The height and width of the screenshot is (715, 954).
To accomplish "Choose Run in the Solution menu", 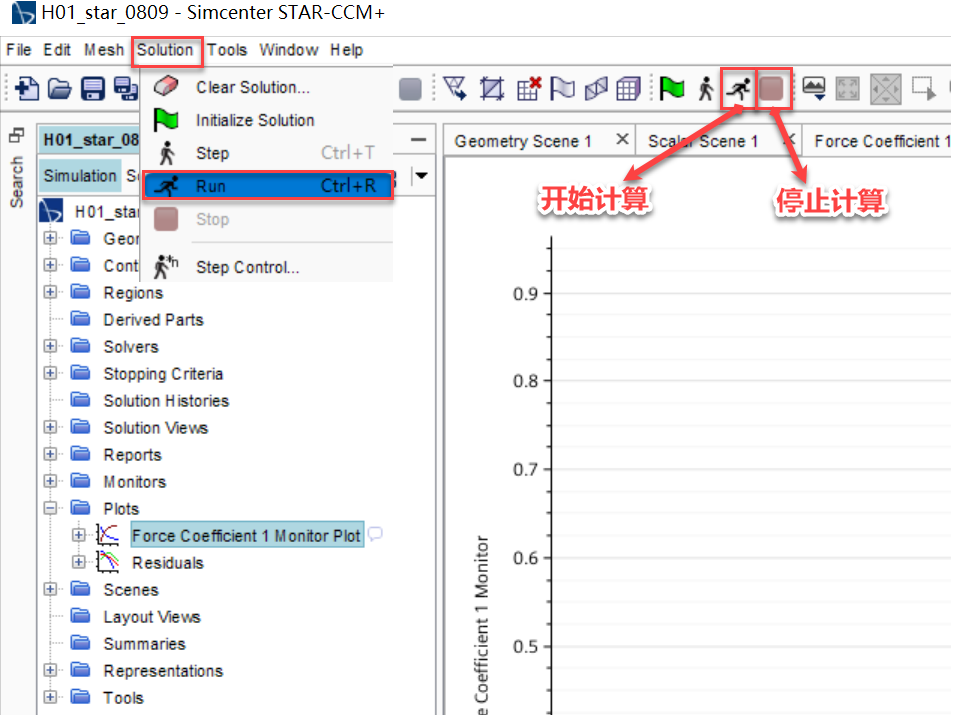I will pos(267,186).
